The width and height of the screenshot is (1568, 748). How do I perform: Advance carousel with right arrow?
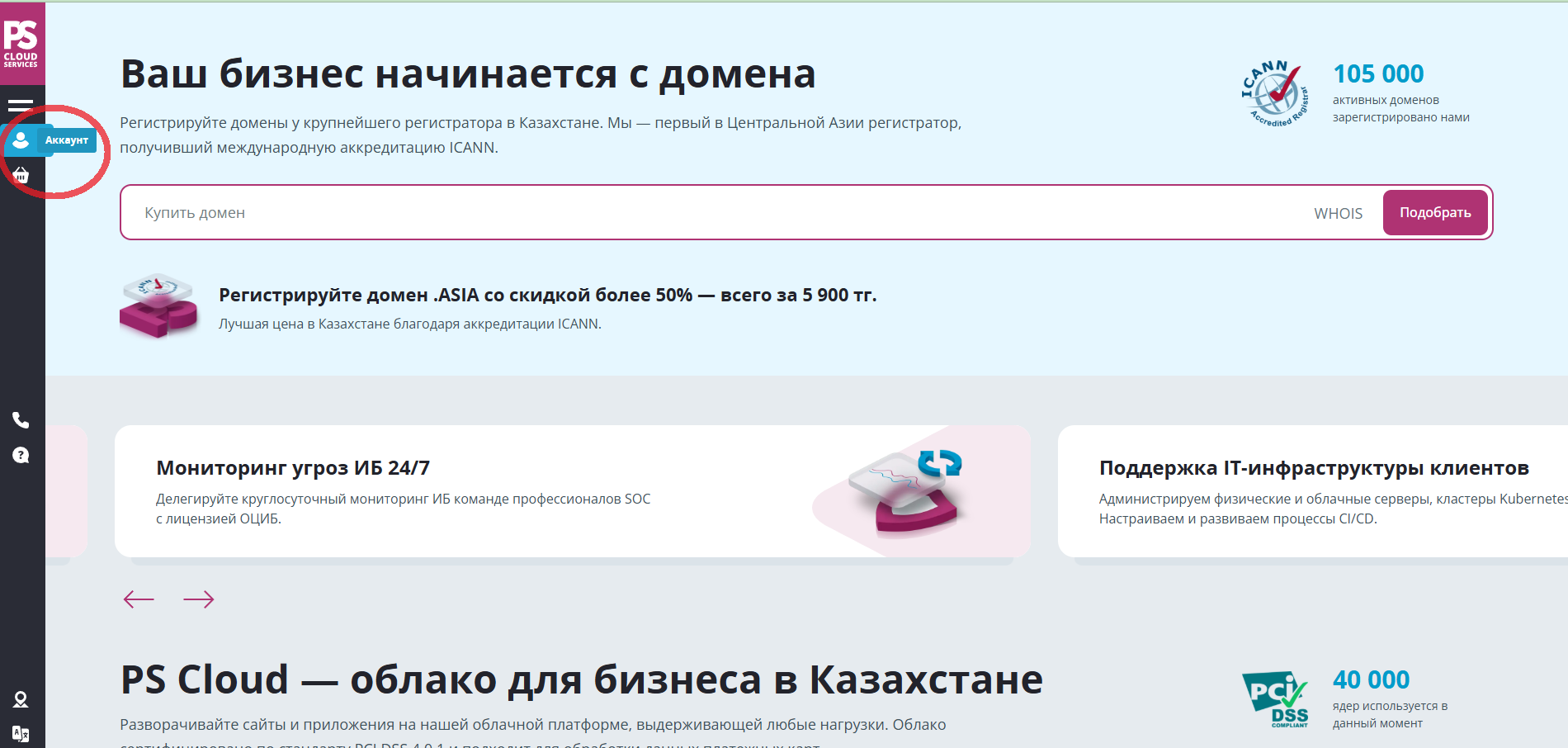198,599
